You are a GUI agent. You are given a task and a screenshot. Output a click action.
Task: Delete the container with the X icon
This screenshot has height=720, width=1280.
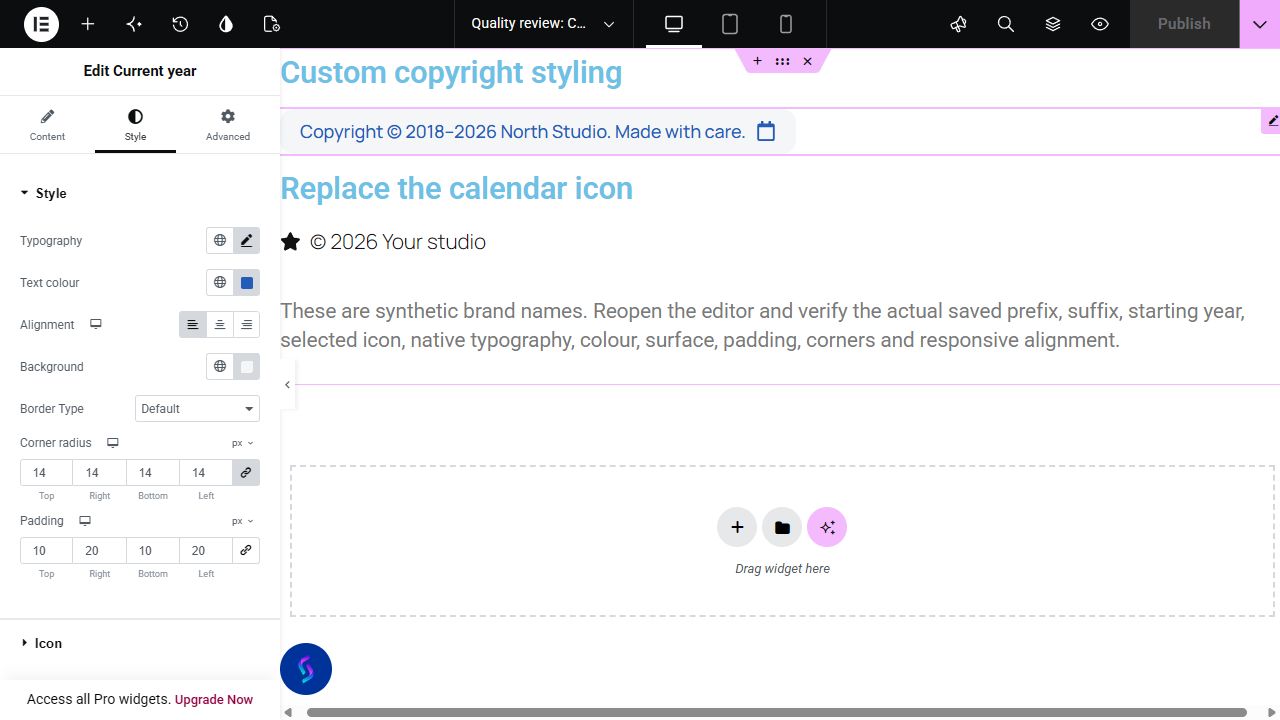point(807,62)
